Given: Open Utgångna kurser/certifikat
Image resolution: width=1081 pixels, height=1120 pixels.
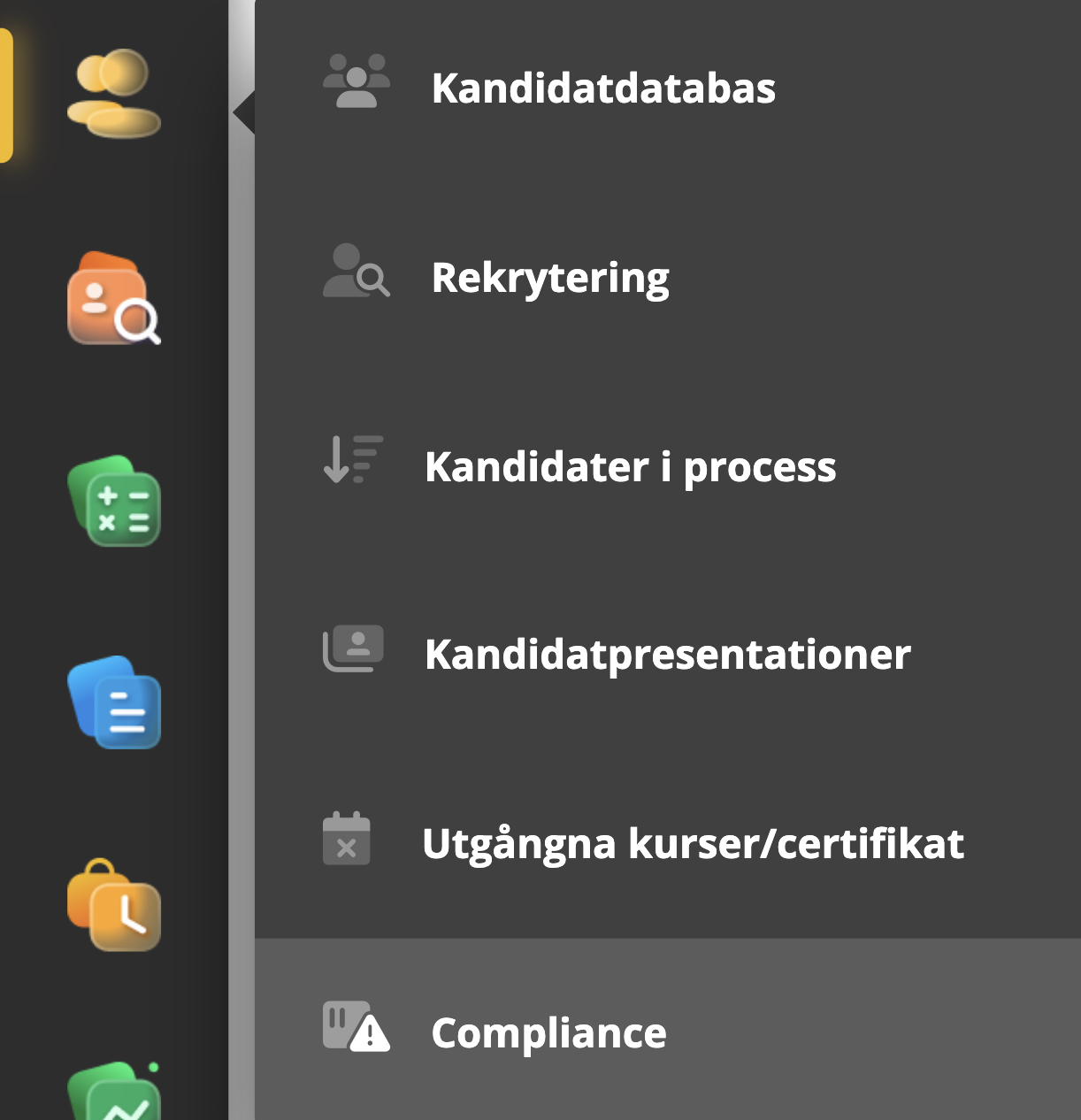Looking at the screenshot, I should pyautogui.click(x=693, y=844).
